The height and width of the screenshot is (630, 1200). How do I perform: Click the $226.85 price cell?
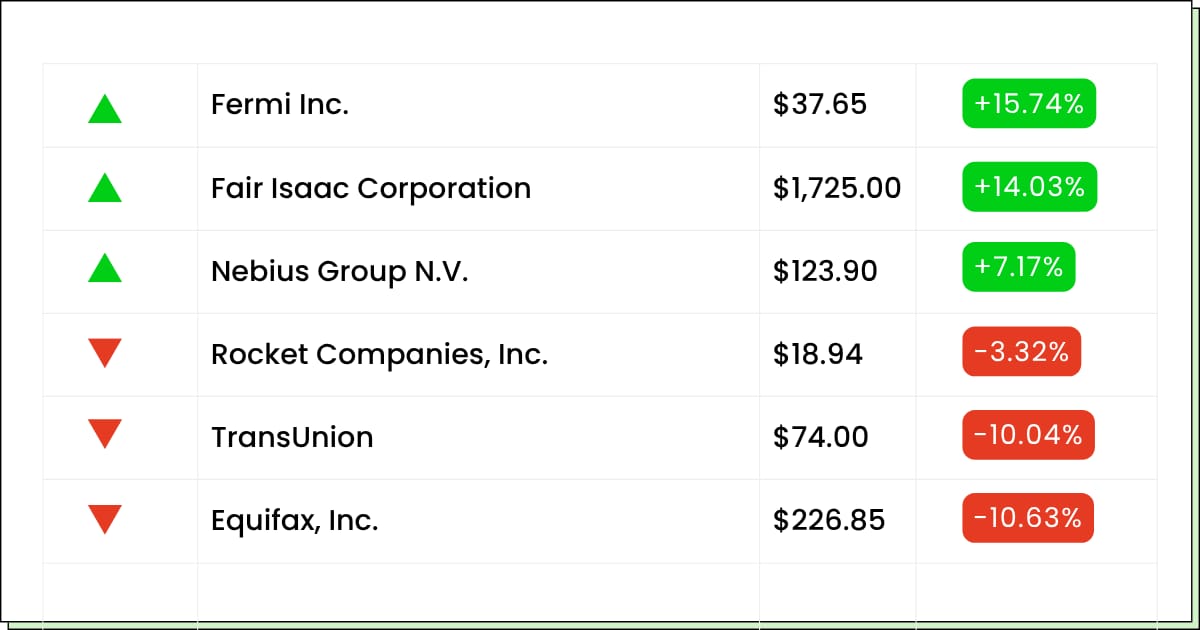click(x=837, y=521)
